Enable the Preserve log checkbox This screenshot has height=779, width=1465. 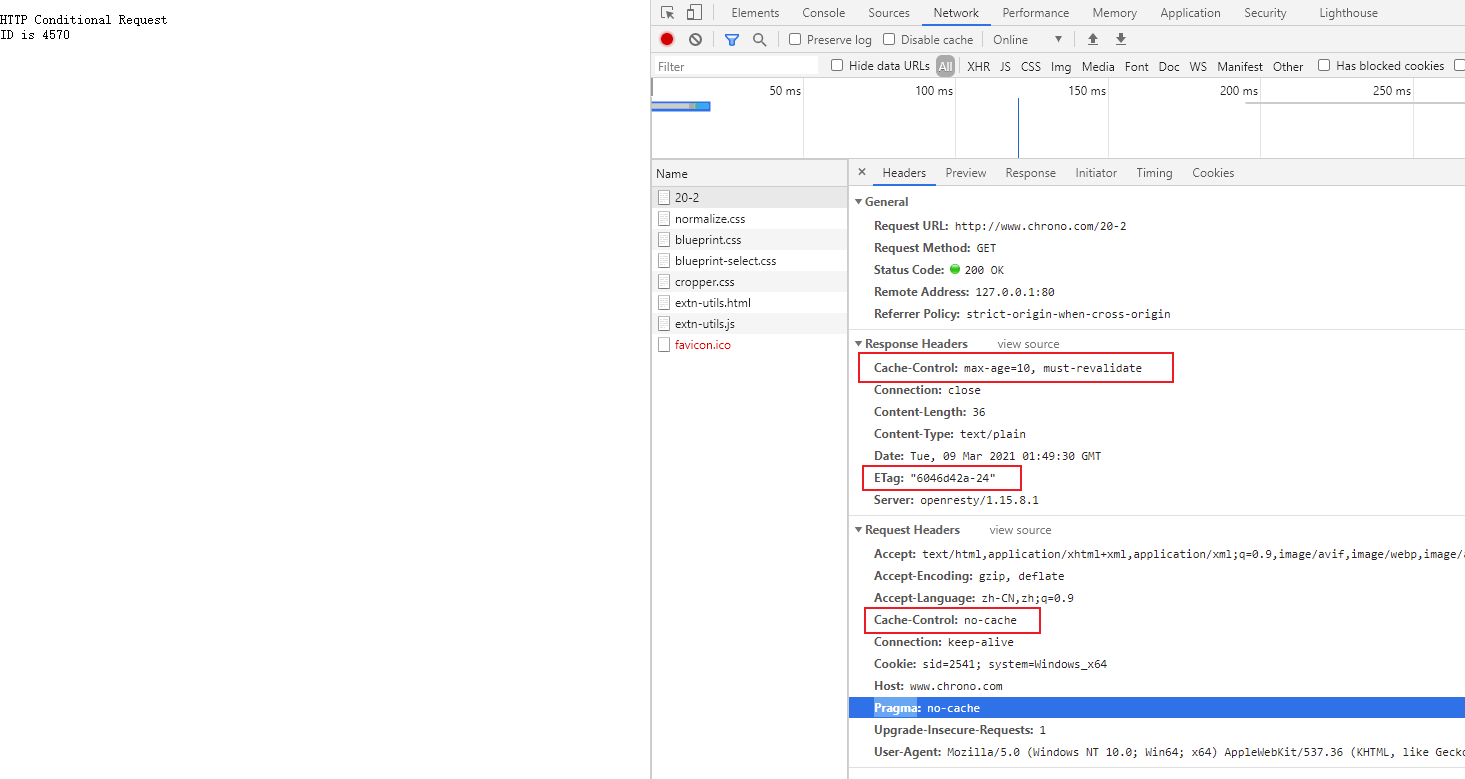click(795, 39)
